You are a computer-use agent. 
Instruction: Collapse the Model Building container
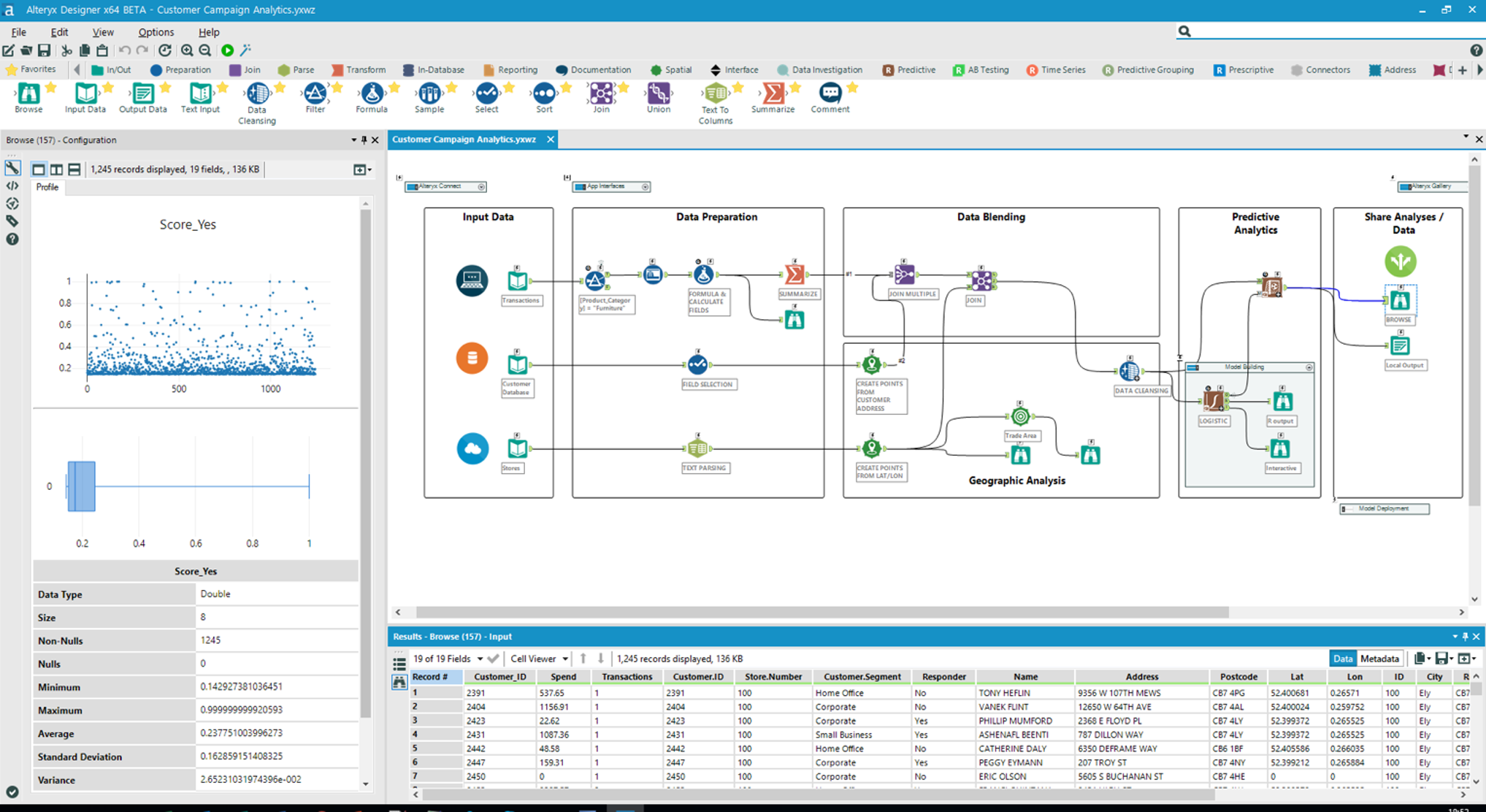1308,367
